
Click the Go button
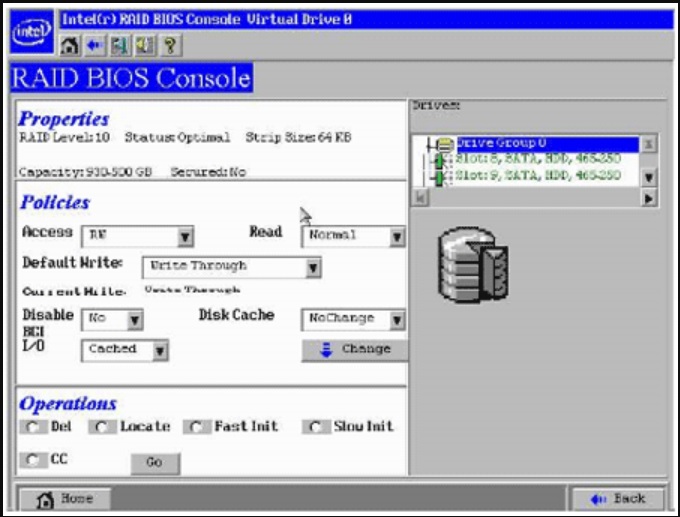155,463
